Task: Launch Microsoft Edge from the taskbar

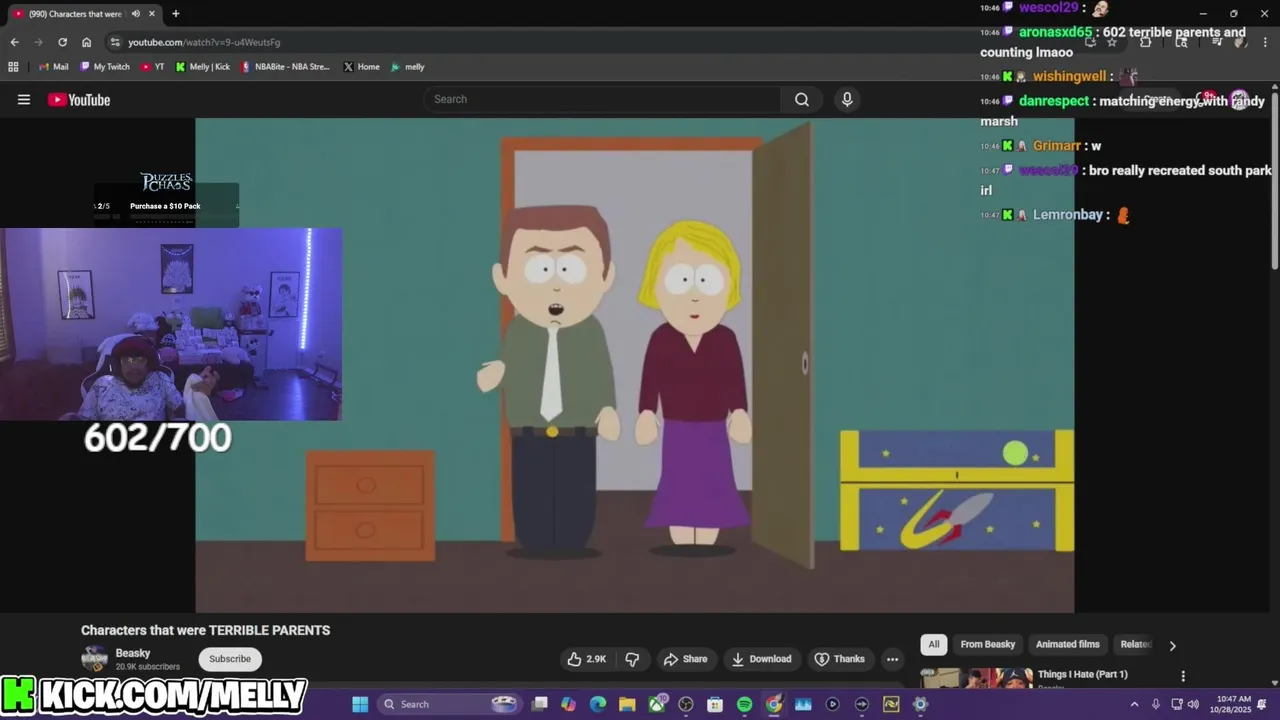Action: pos(598,704)
